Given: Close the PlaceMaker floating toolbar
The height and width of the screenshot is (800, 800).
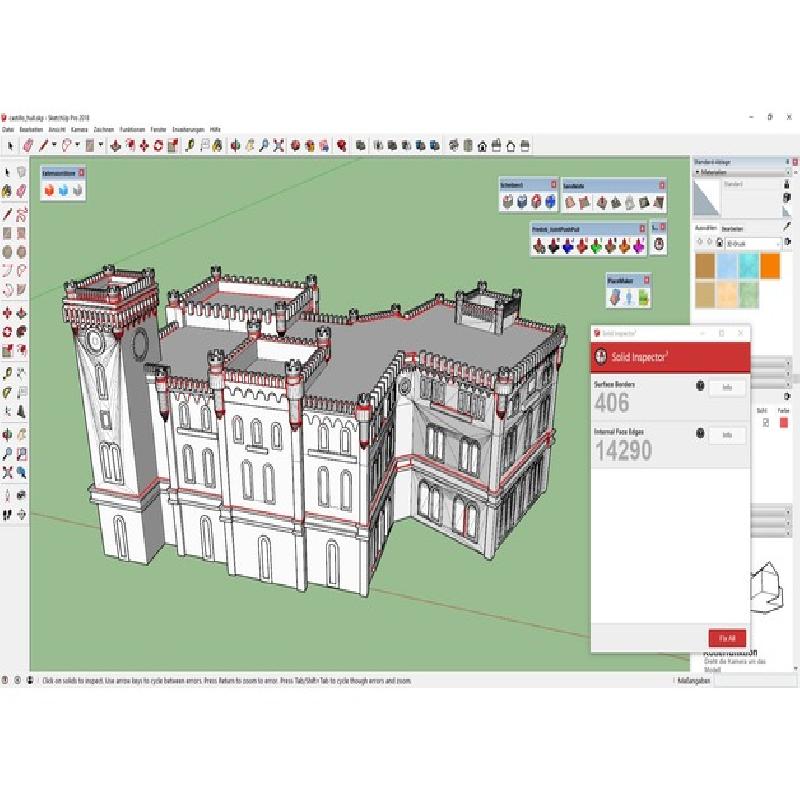Looking at the screenshot, I should [x=646, y=280].
